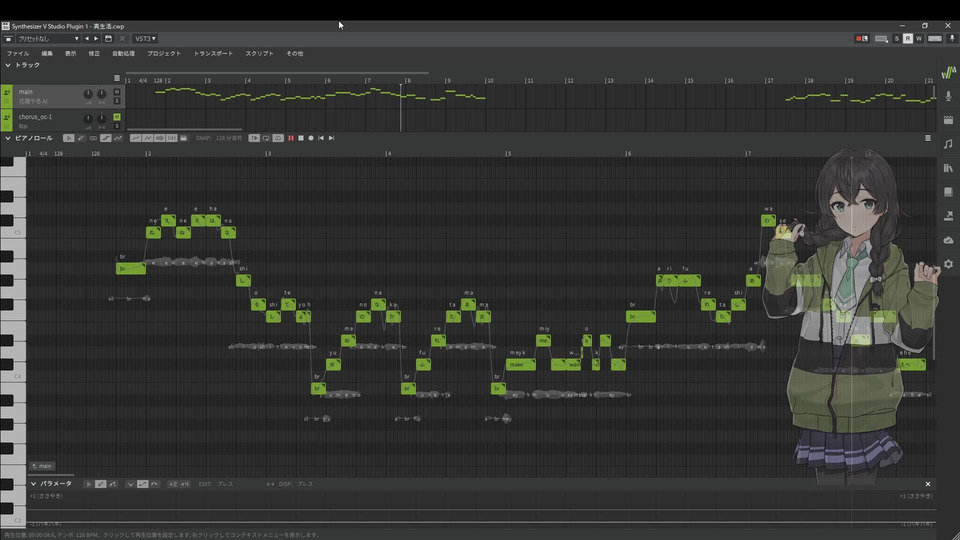Go to next preset arrow
The height and width of the screenshot is (540, 960).
[96, 39]
